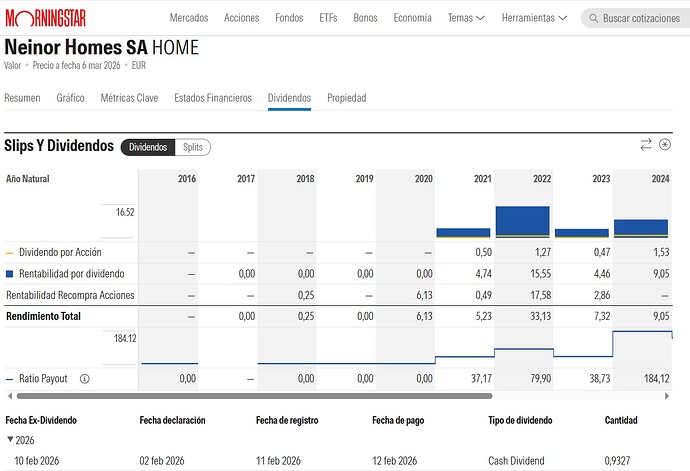
Task: Switch to the Métricas Clave tab
Action: click(129, 98)
